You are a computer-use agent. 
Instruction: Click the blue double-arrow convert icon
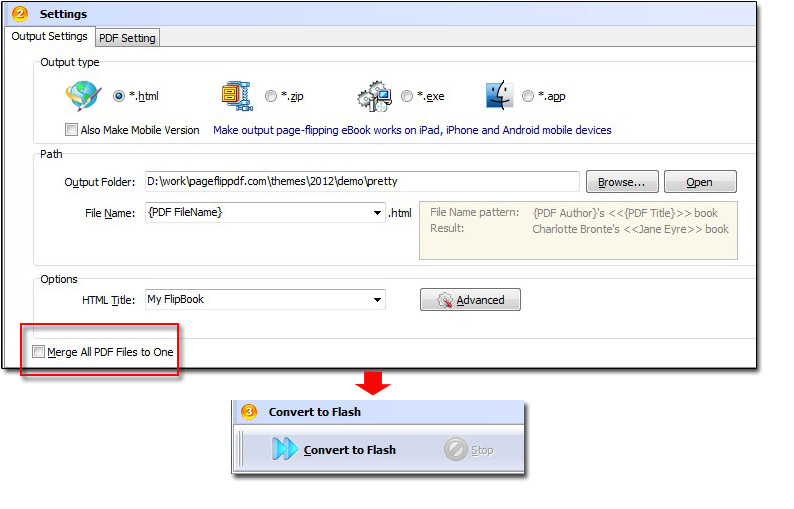[285, 450]
